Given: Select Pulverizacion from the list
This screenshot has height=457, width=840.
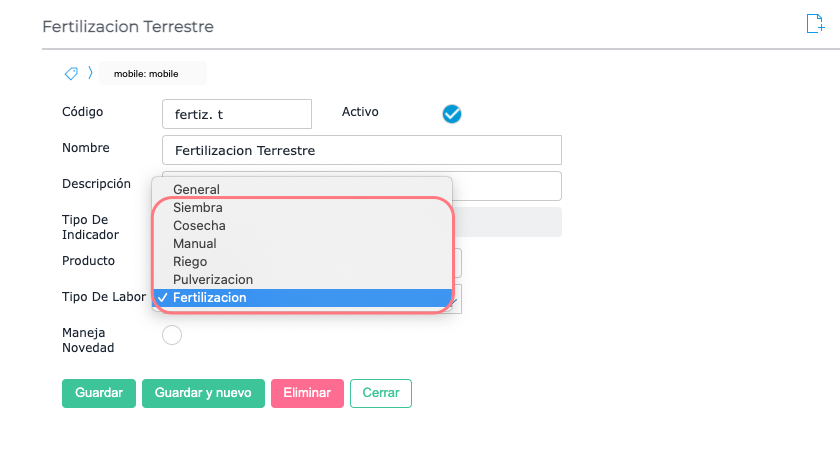Looking at the screenshot, I should [213, 280].
